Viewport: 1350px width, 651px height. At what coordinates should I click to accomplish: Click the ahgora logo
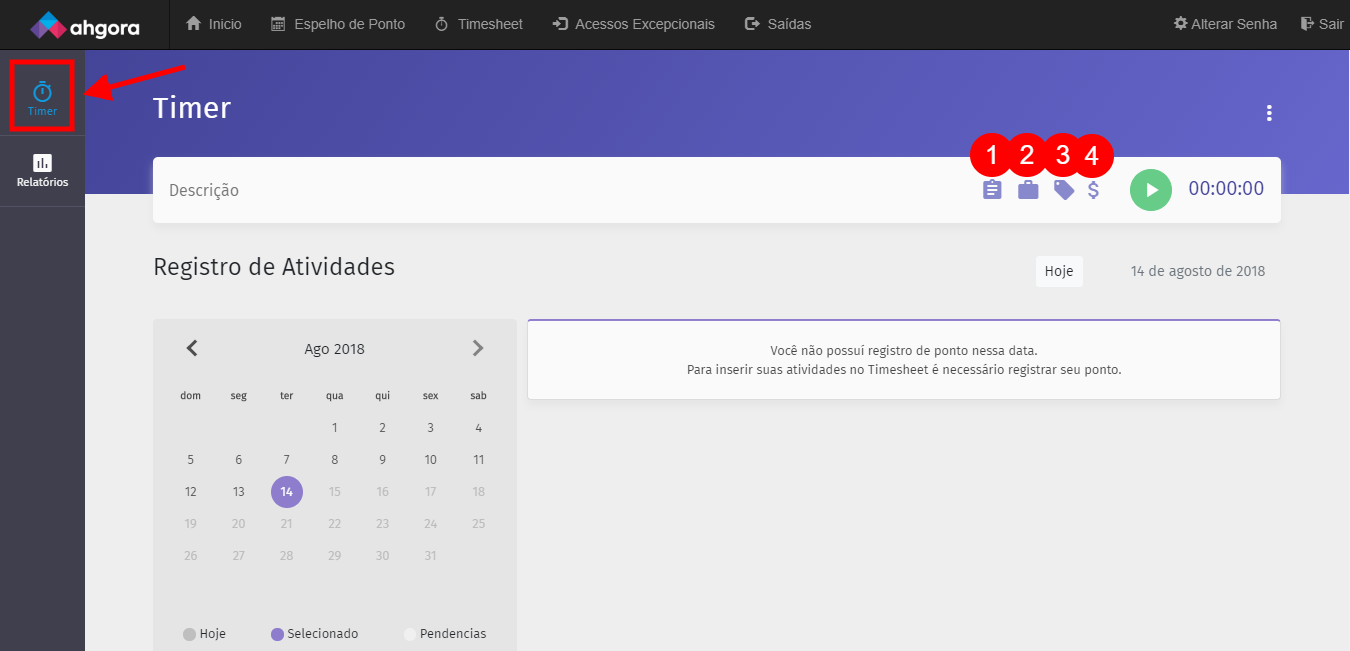click(x=85, y=25)
